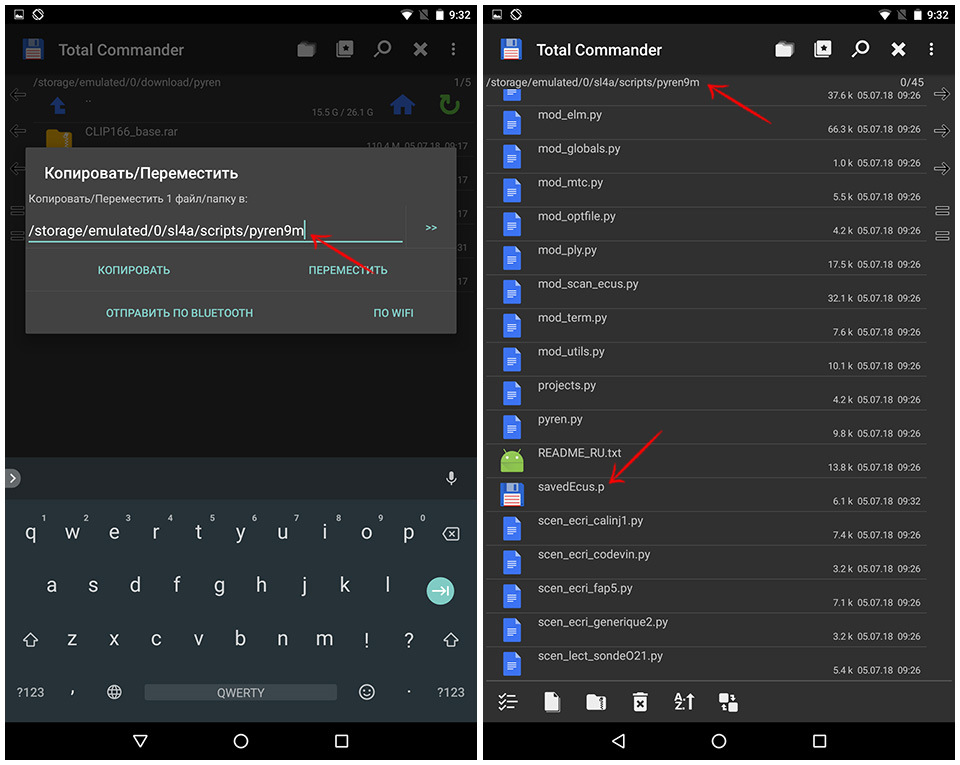
Task: Tap pyren.py file icon
Action: [512, 427]
